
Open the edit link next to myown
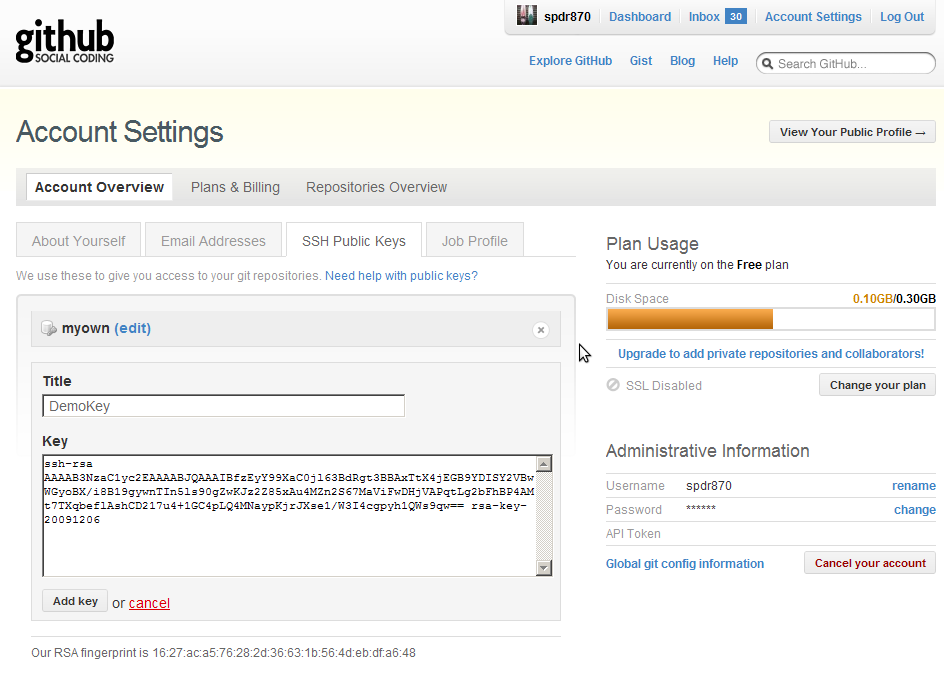point(132,328)
